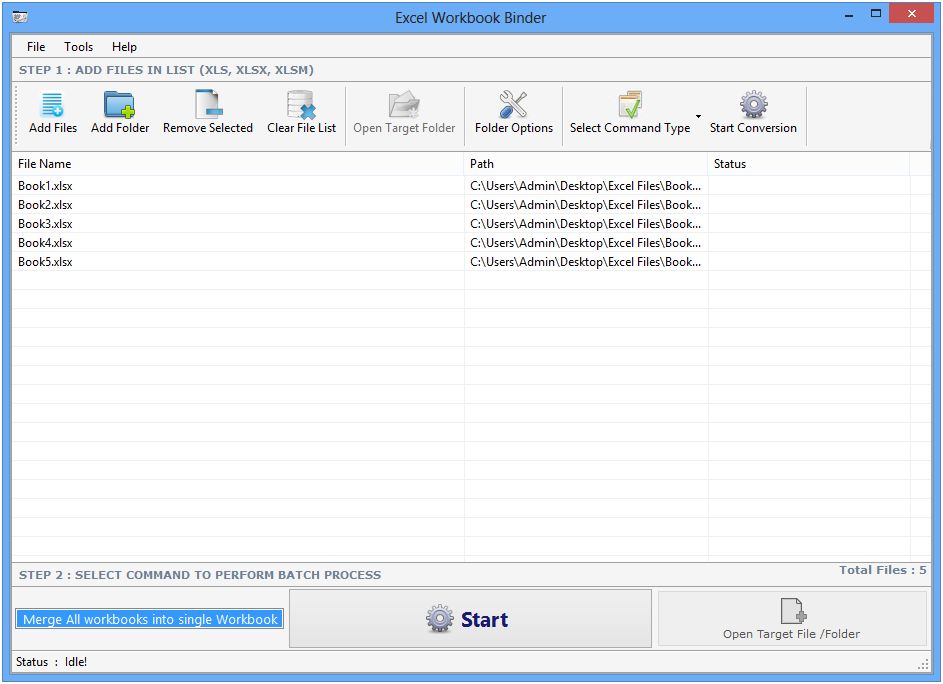Open Folder Options tools icon
This screenshot has width=943, height=684.
513,105
